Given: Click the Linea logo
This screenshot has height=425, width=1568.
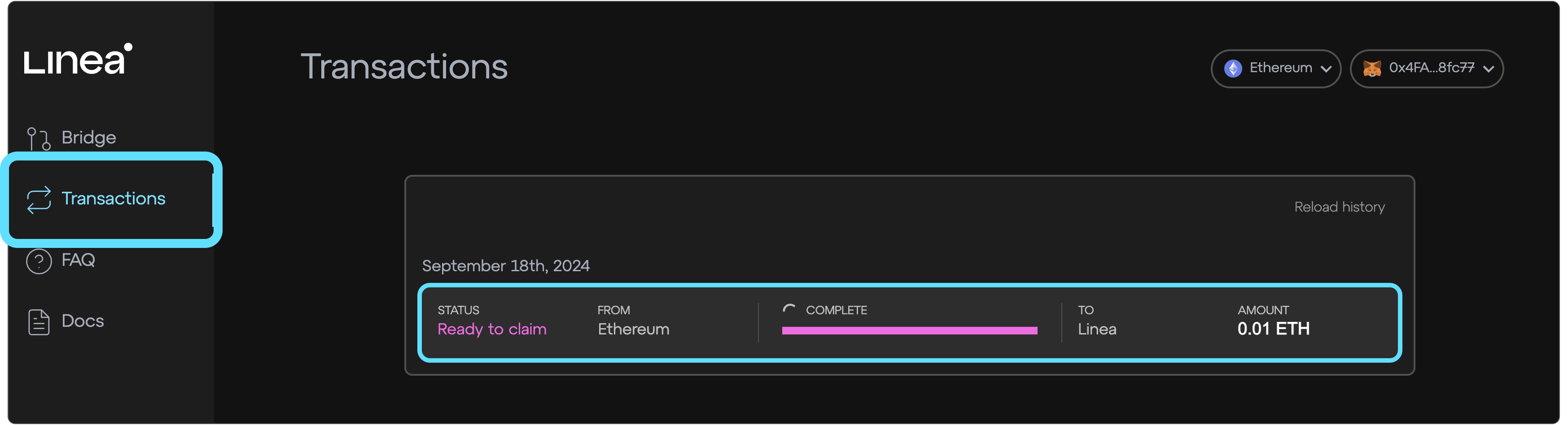Looking at the screenshot, I should (x=78, y=59).
